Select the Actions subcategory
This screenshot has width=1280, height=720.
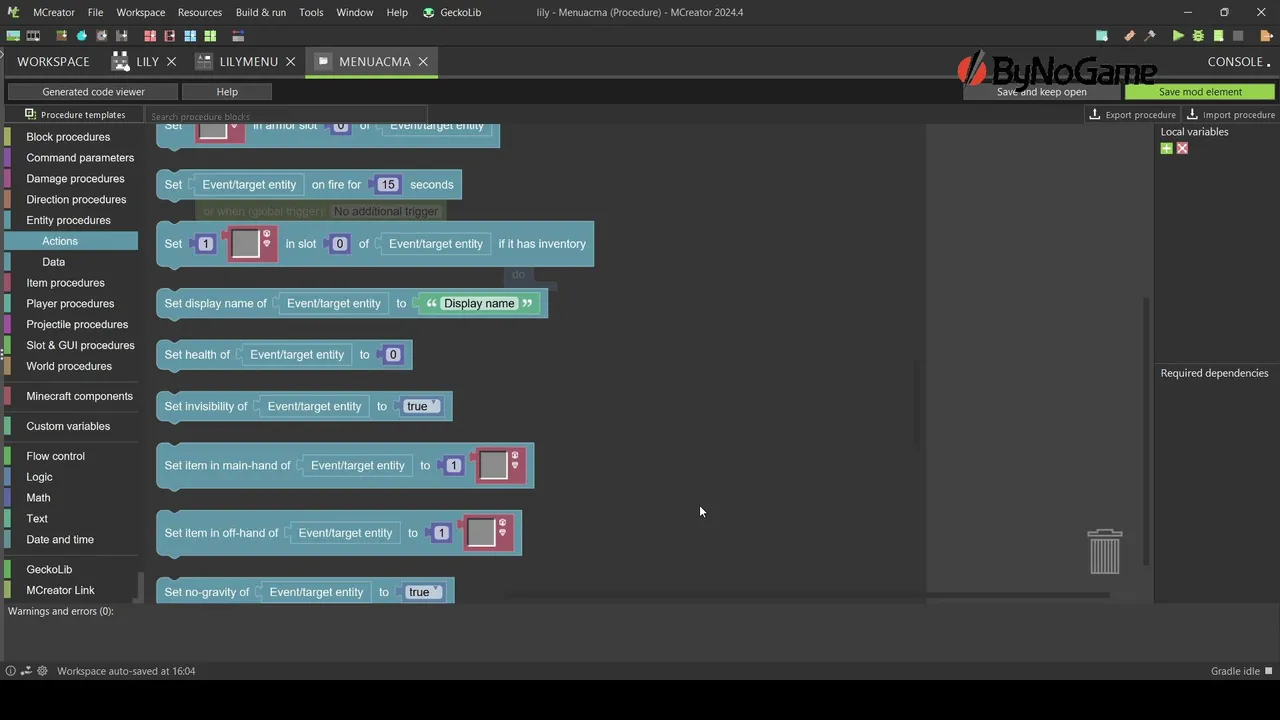[60, 241]
